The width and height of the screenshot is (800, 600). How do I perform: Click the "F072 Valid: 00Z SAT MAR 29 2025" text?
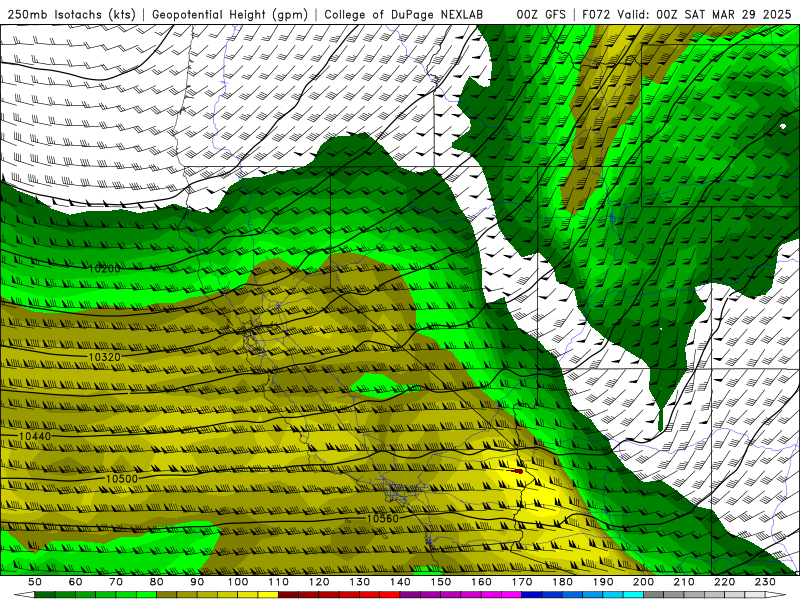[x=686, y=15]
